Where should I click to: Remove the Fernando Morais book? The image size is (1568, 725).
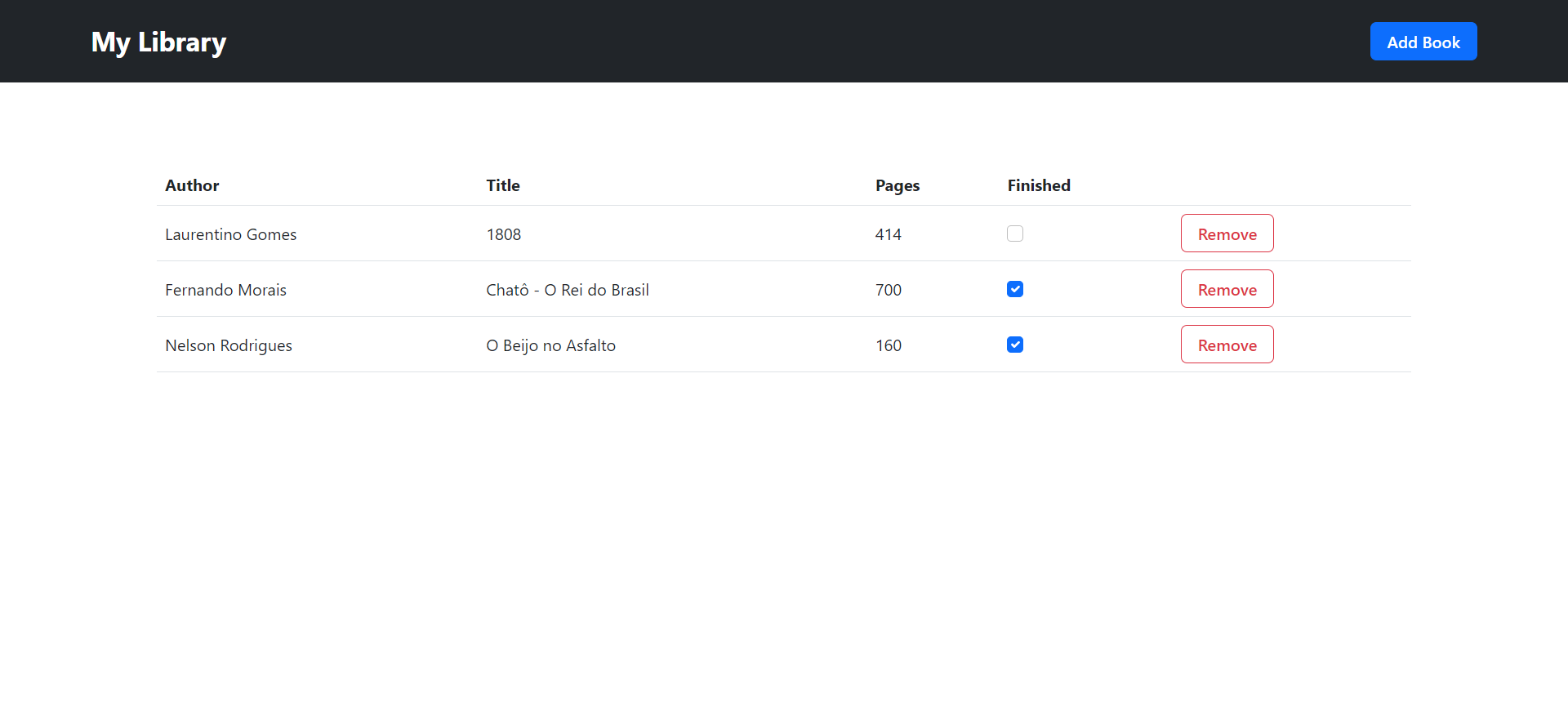point(1226,289)
